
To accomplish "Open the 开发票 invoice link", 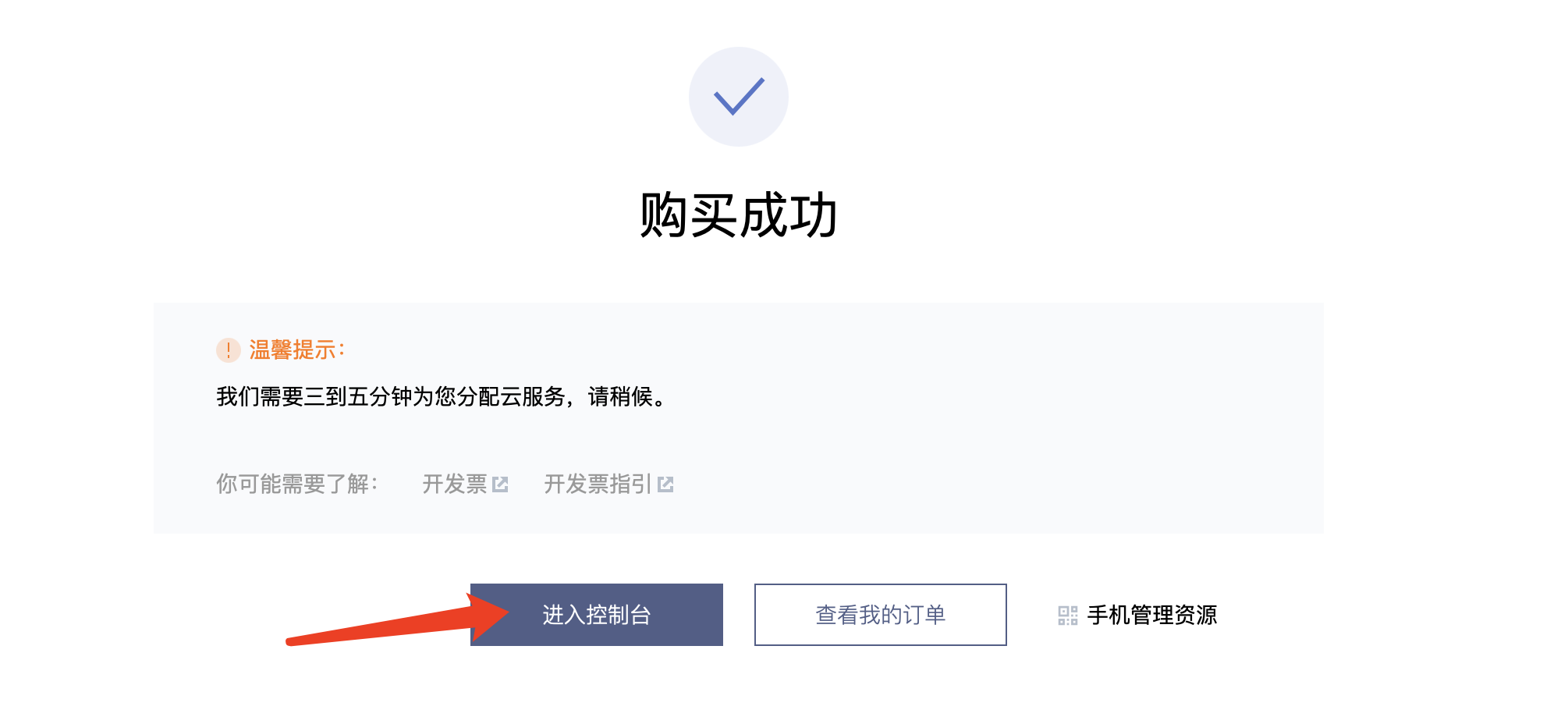I will point(455,484).
